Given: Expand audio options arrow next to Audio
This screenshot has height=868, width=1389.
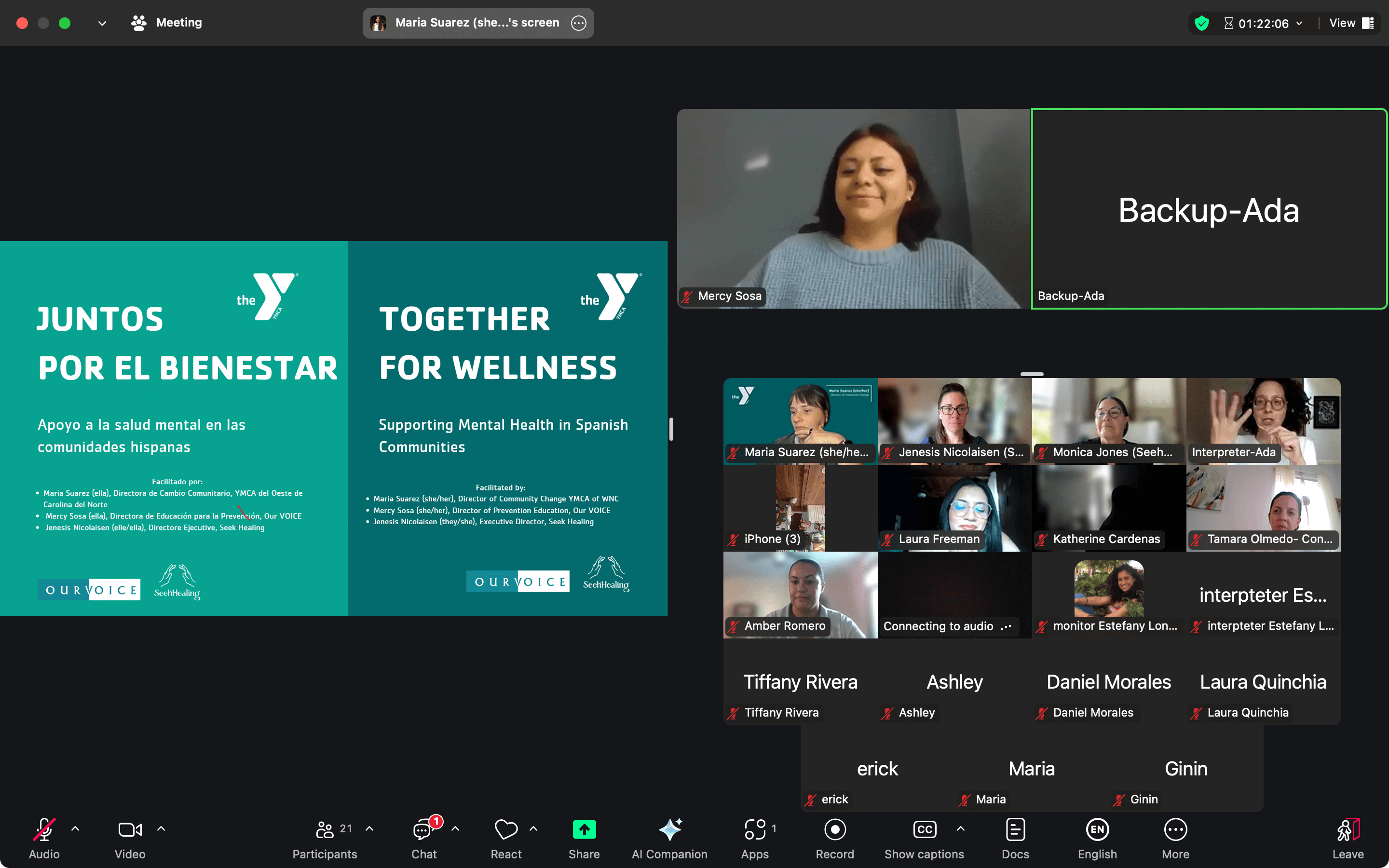Looking at the screenshot, I should [75, 828].
